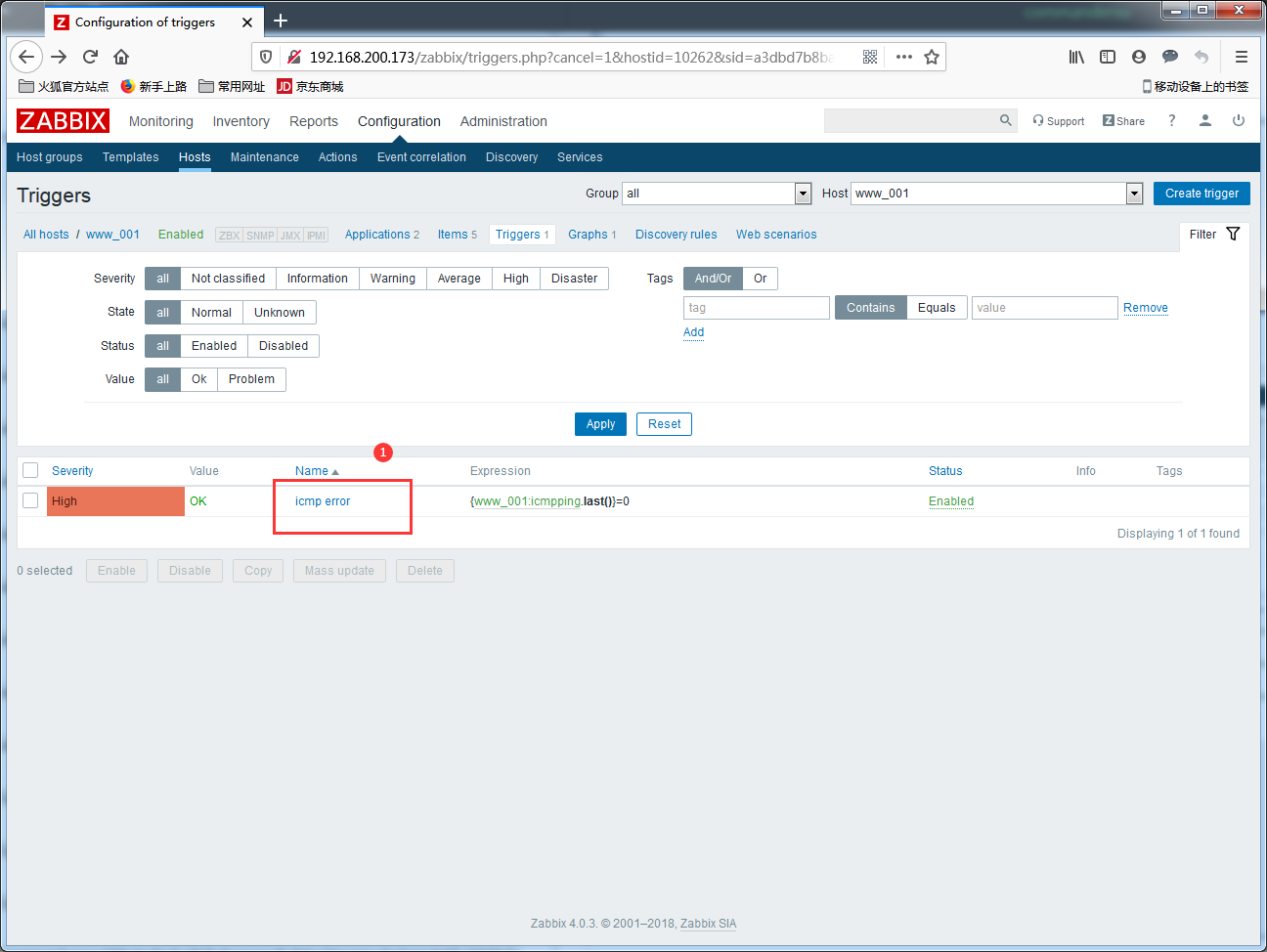Set Value filter to Problem
1267x952 pixels.
pyautogui.click(x=251, y=379)
